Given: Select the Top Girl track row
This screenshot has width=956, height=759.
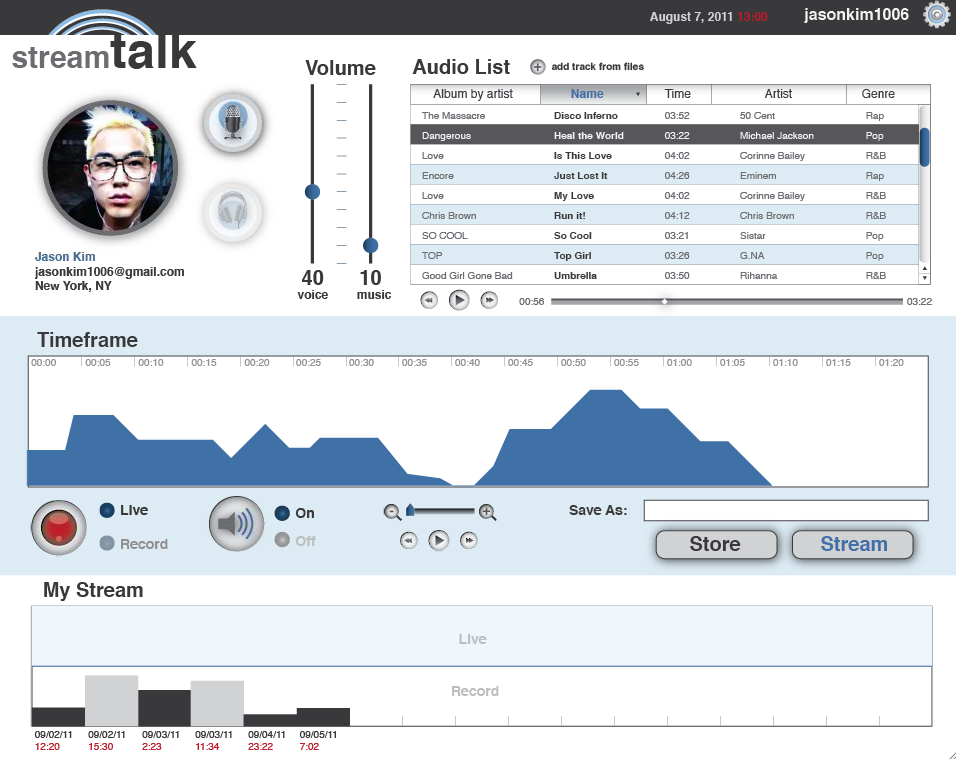Looking at the screenshot, I should click(665, 255).
